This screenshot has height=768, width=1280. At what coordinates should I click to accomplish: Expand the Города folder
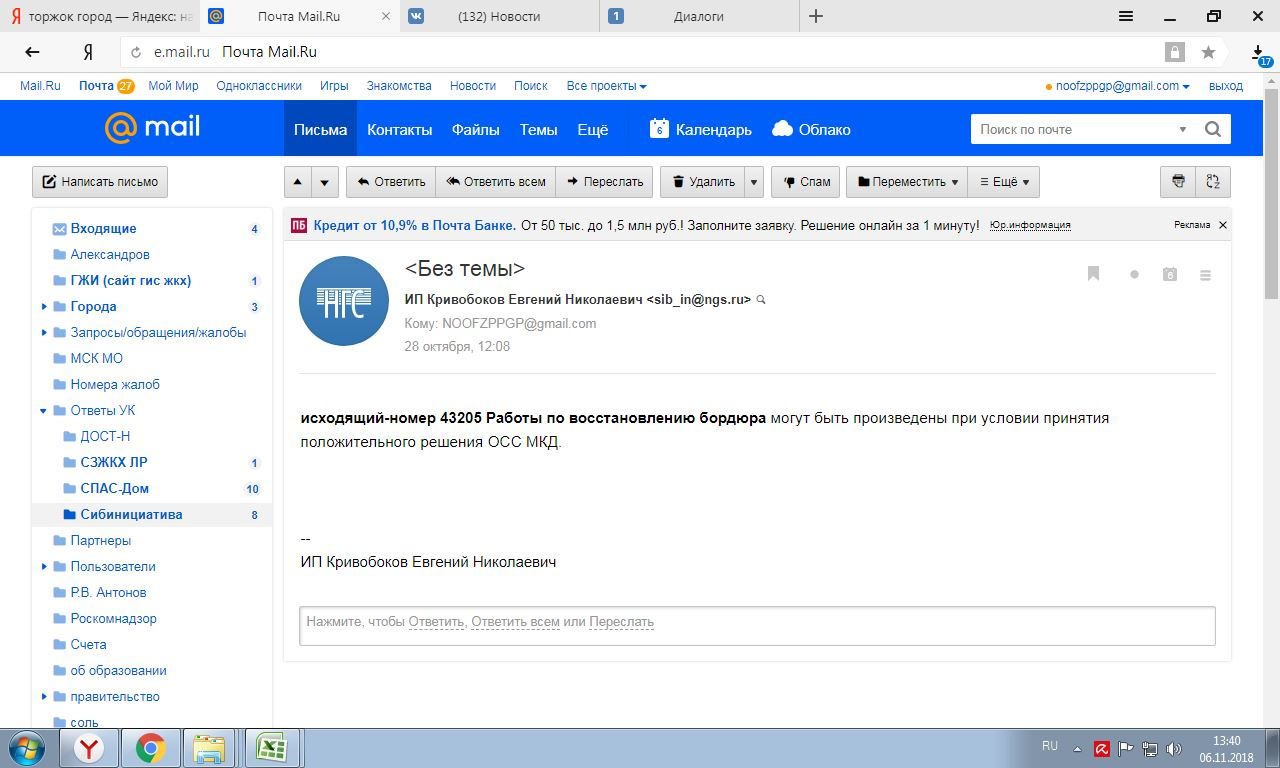(x=44, y=307)
